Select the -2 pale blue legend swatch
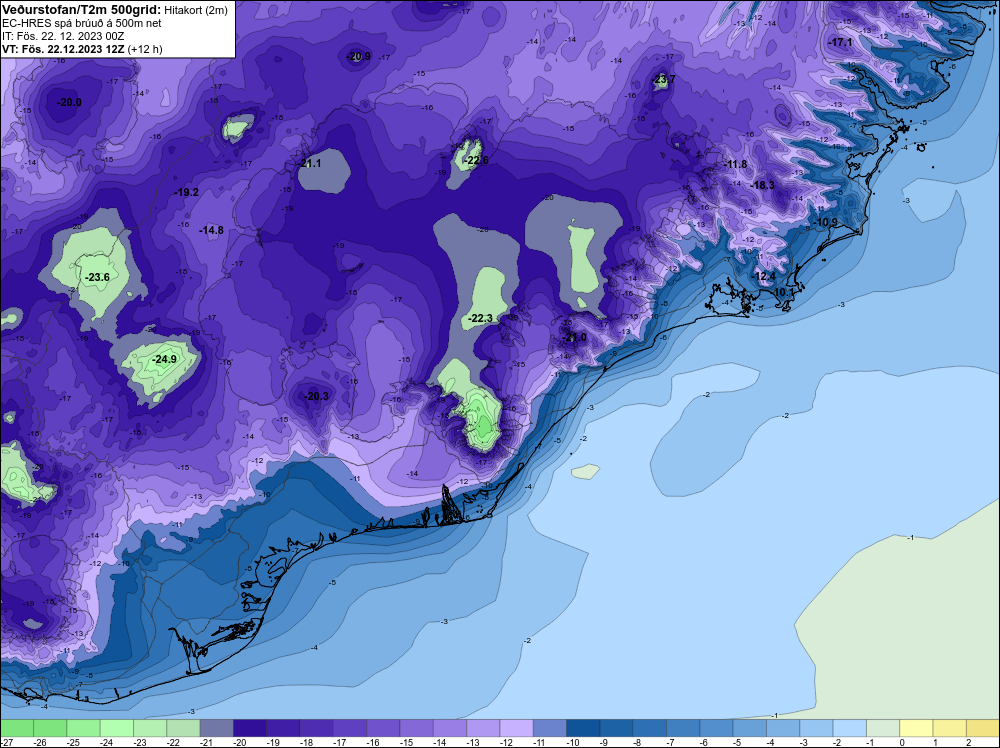Image resolution: width=1000 pixels, height=748 pixels. click(849, 728)
